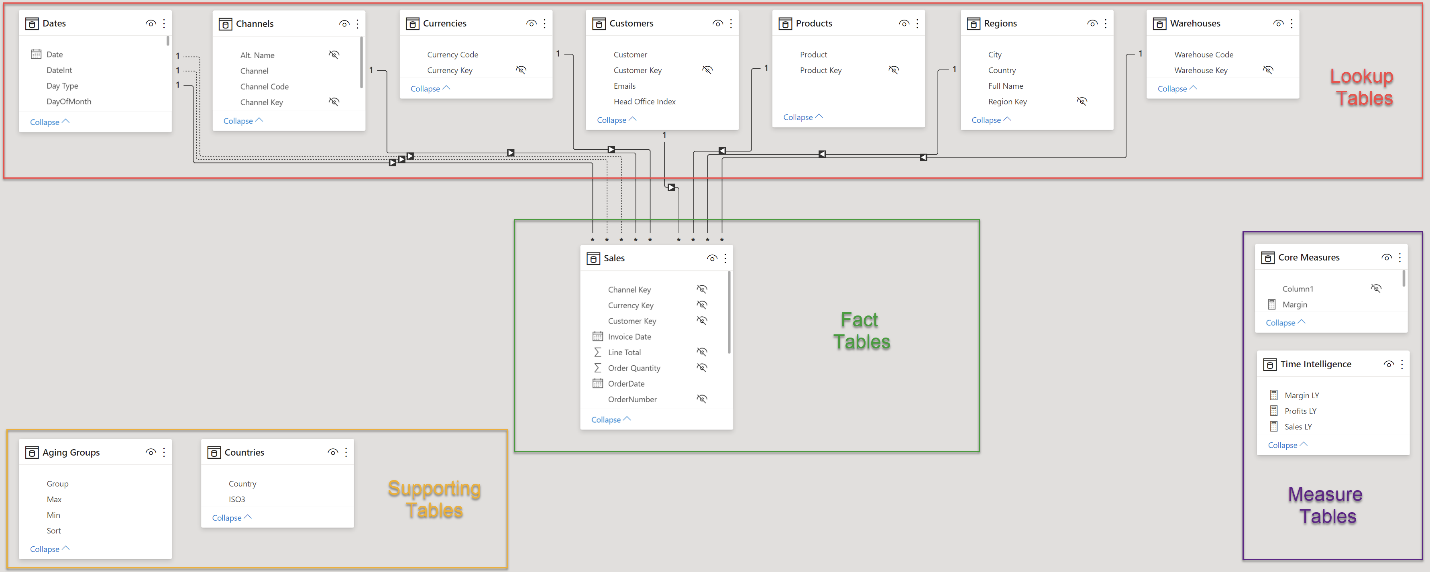Image resolution: width=1430 pixels, height=572 pixels.
Task: Select the ISO3 field in Countries
Action: pos(237,498)
